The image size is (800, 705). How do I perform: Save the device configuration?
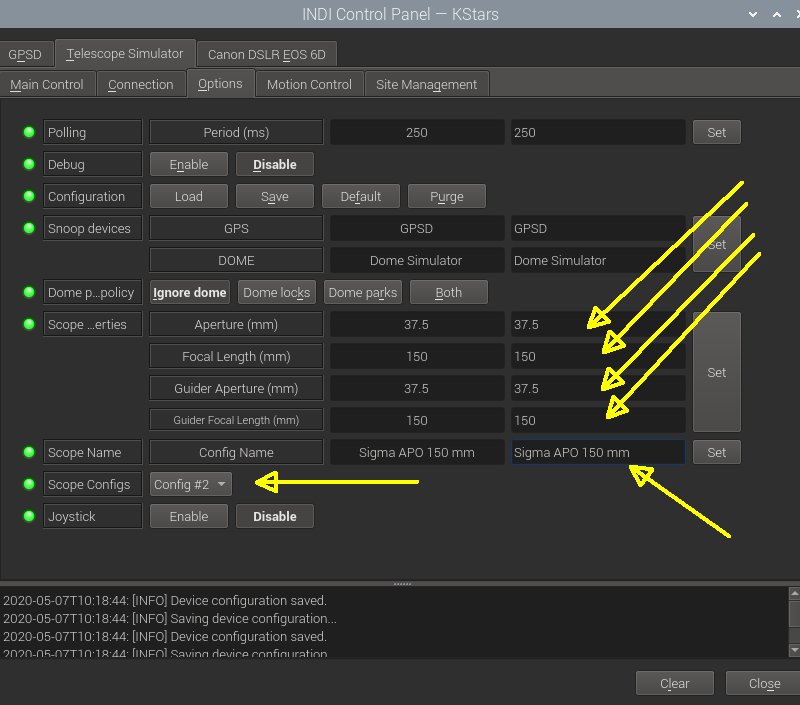point(274,196)
